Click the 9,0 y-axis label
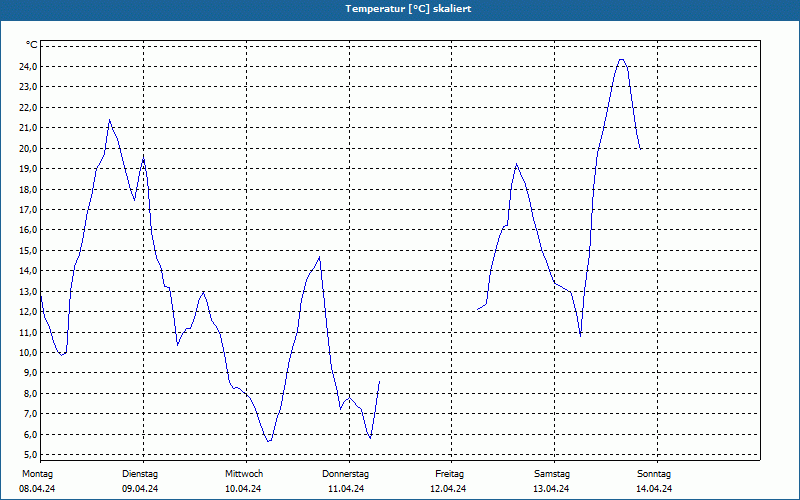800x500 pixels. [30, 373]
